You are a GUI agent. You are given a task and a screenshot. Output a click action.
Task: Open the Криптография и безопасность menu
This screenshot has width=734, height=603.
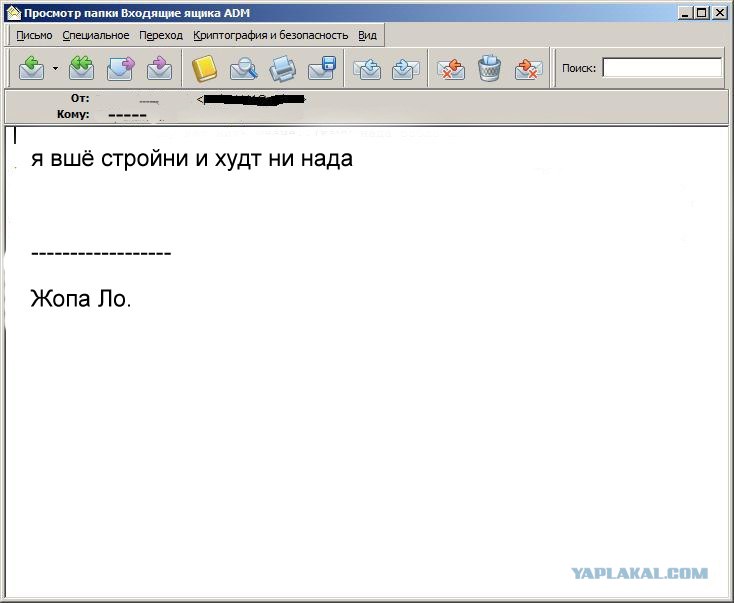(271, 36)
